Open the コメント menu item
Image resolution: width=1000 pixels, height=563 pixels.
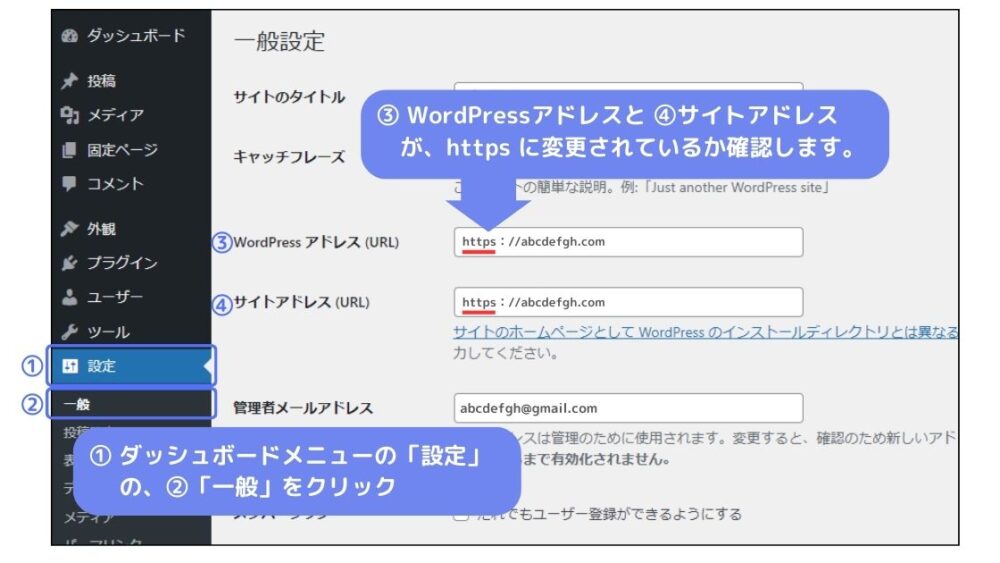(x=131, y=184)
